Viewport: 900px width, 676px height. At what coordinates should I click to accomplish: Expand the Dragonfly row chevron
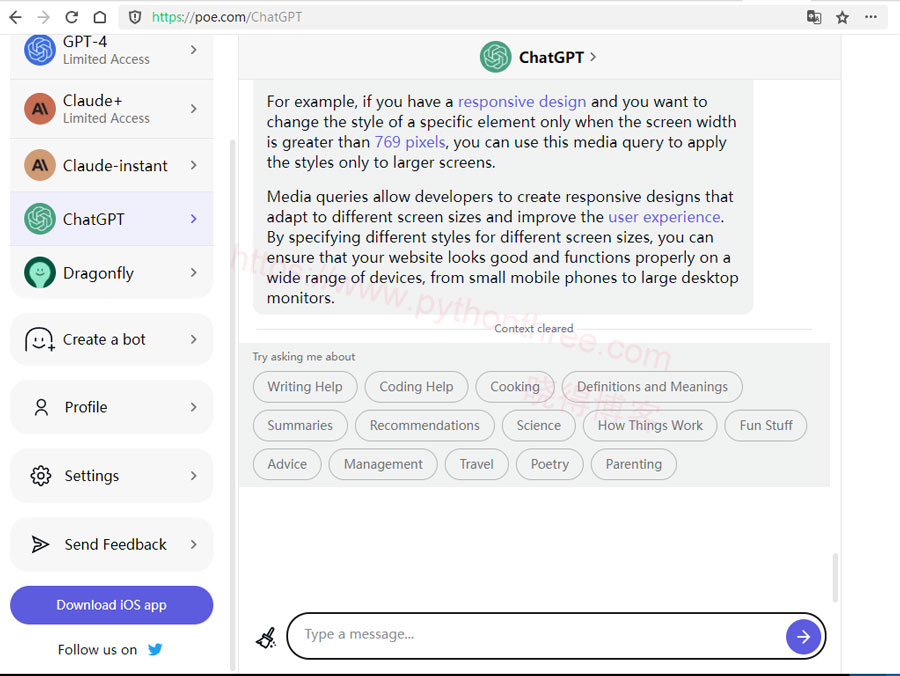(x=193, y=273)
